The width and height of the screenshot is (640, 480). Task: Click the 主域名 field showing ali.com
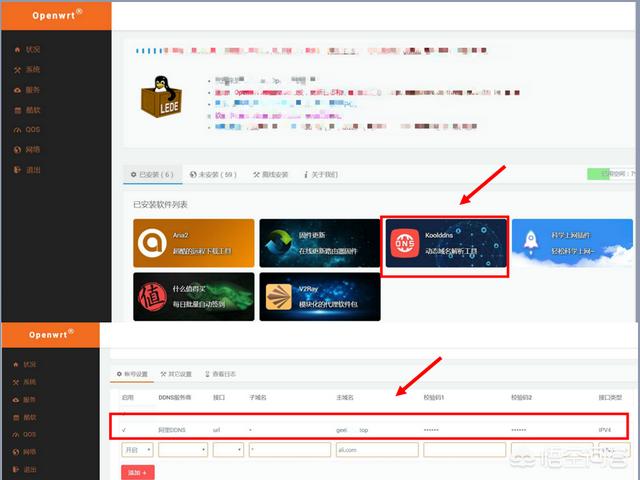pos(377,450)
